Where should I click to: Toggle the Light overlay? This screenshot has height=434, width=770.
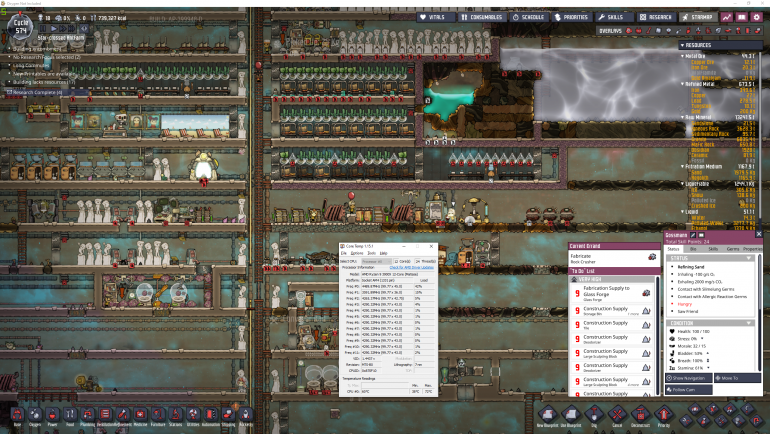[668, 30]
